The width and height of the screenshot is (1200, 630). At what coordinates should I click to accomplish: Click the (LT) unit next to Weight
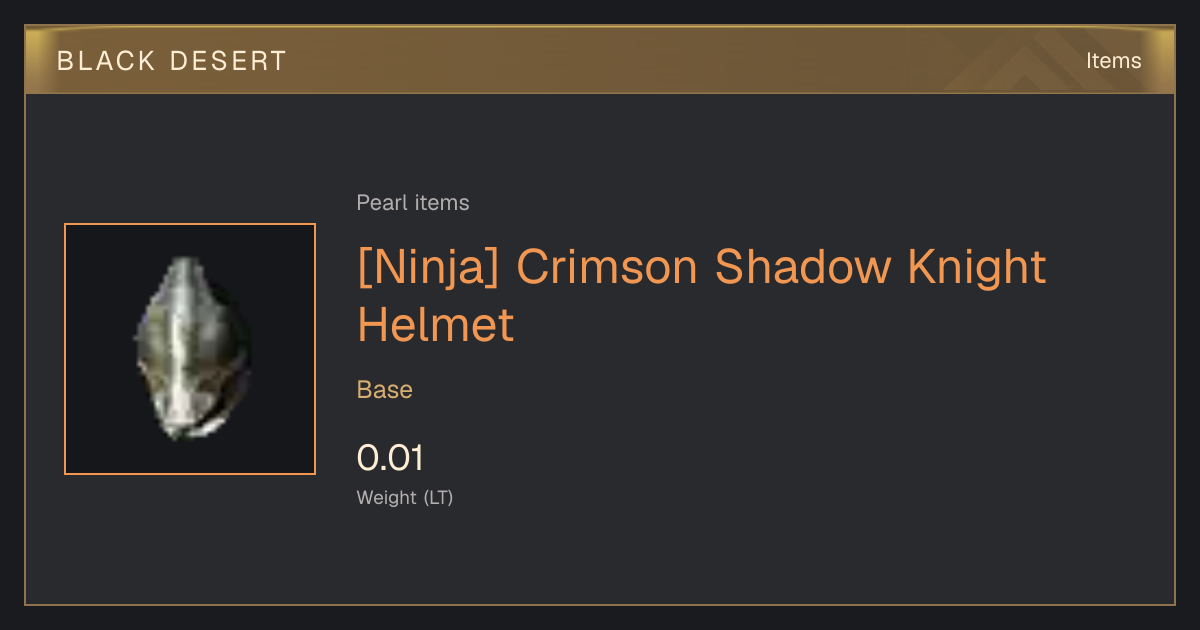(439, 498)
